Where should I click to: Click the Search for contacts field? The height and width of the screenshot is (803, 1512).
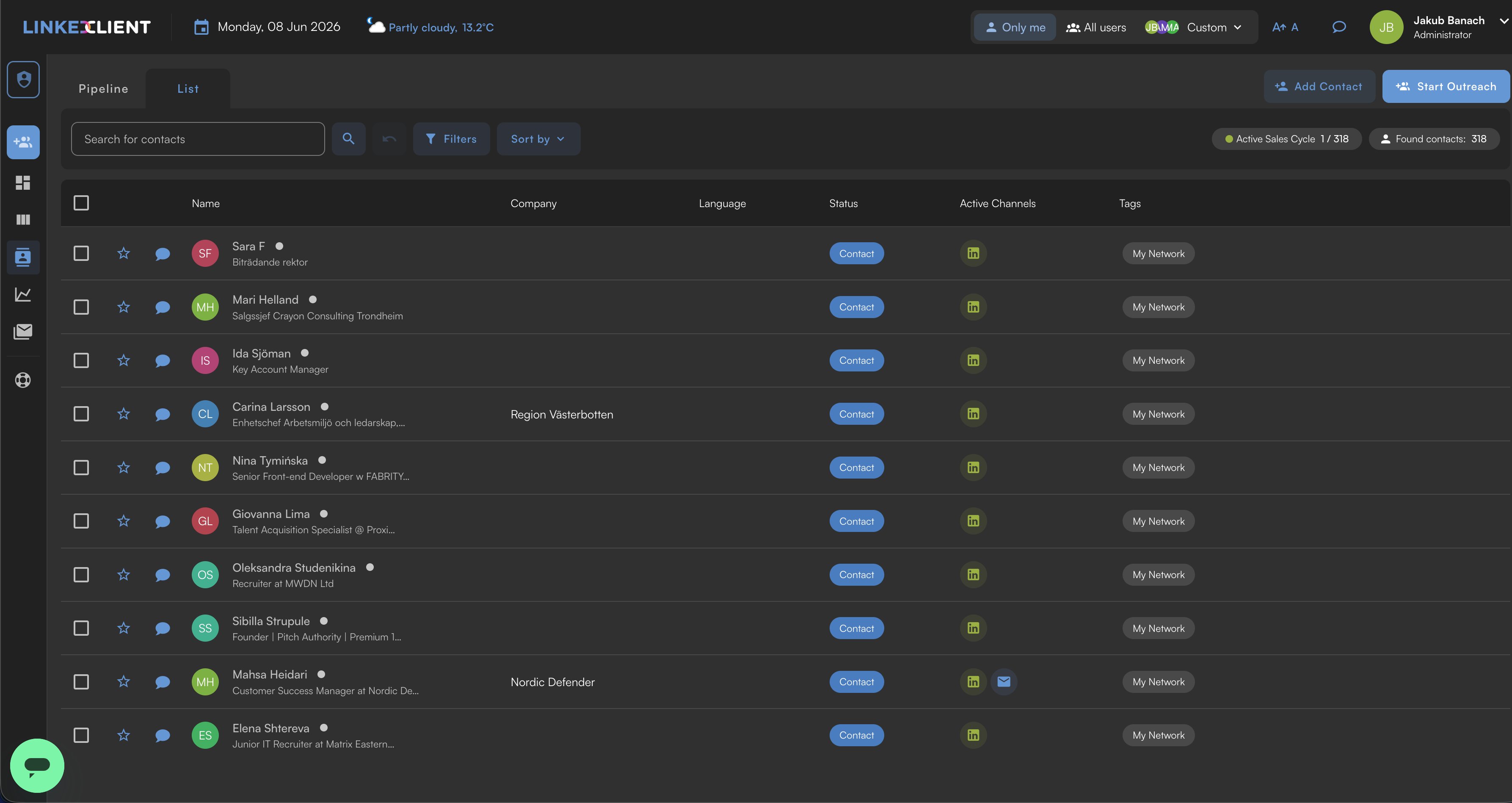tap(198, 138)
